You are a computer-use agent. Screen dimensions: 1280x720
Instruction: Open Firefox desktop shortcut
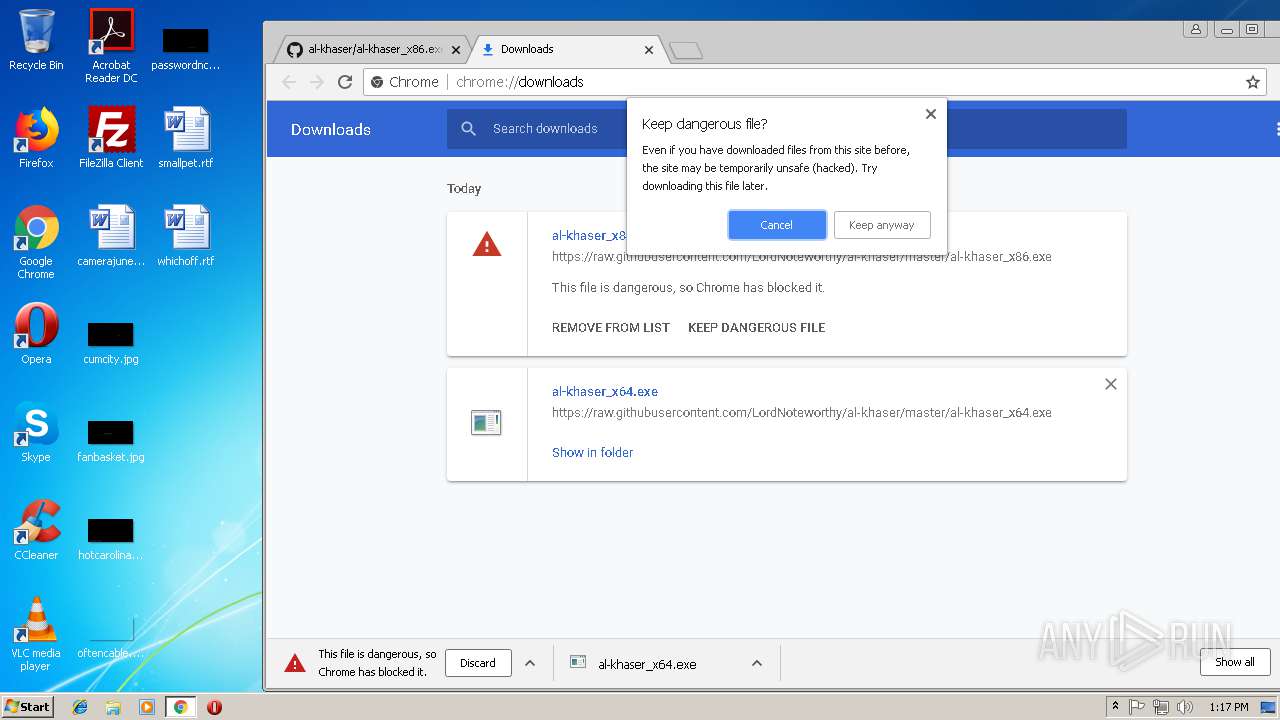[36, 138]
